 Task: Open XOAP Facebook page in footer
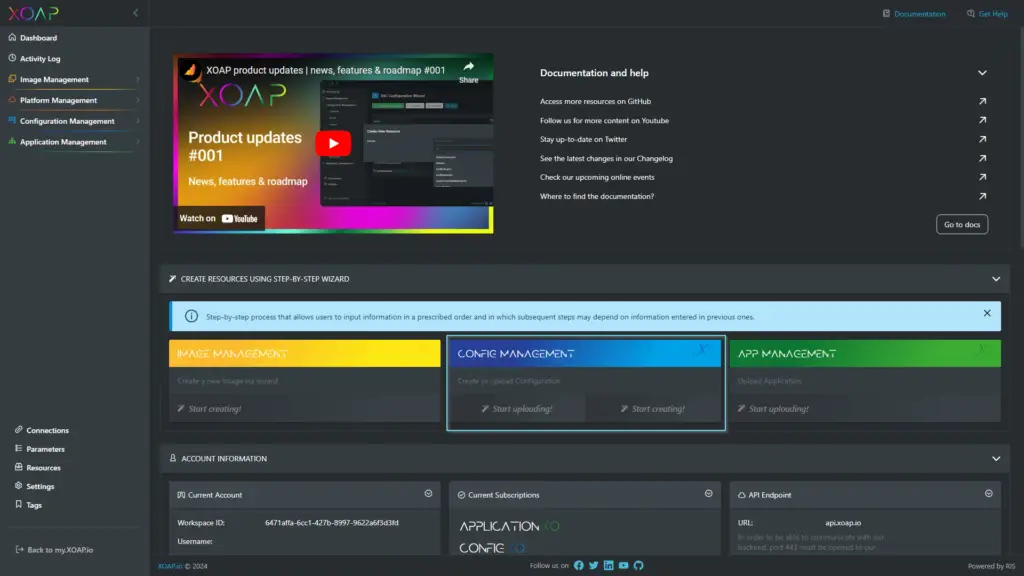click(579, 566)
